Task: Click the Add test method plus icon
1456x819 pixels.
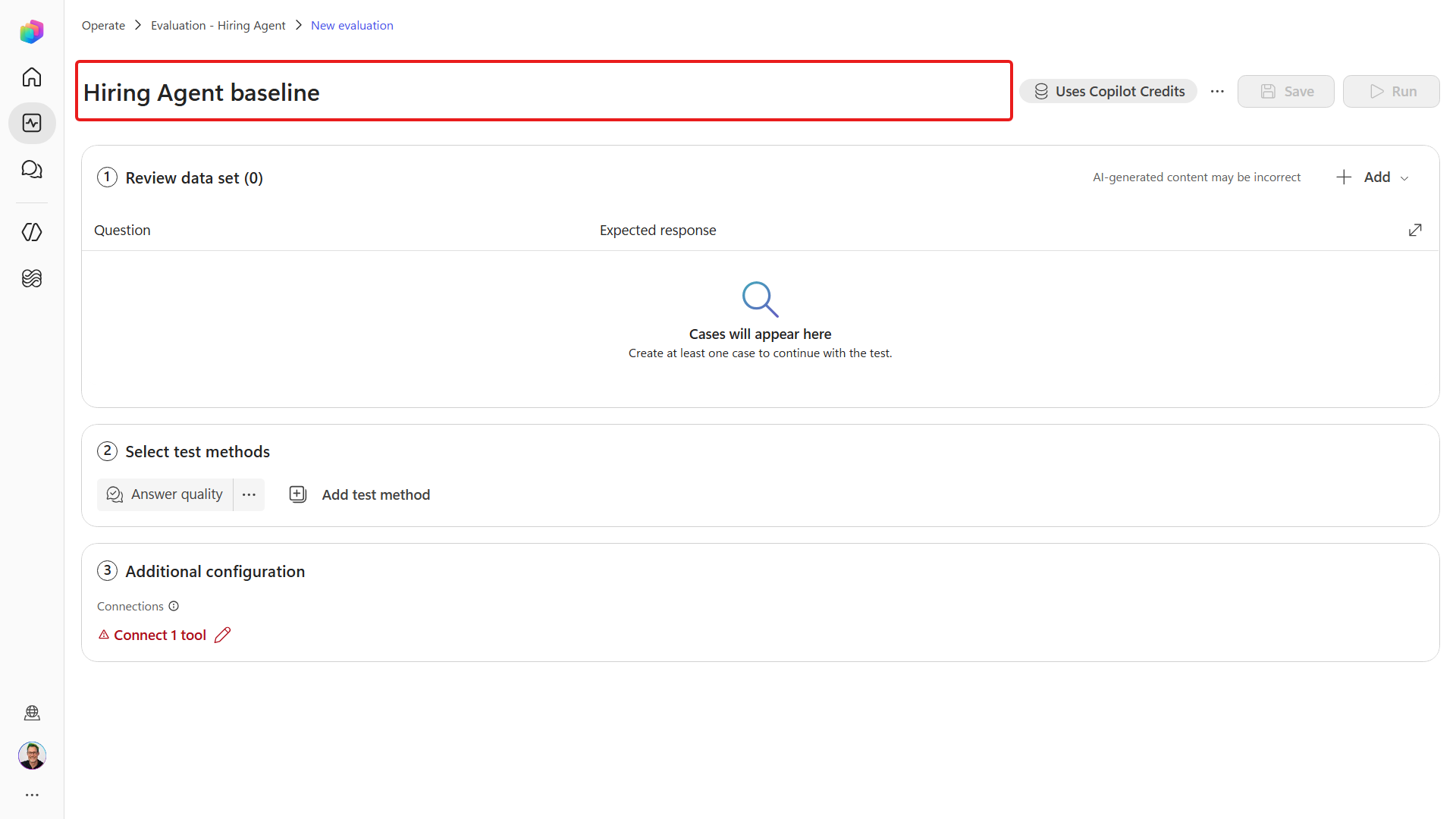Action: tap(298, 494)
